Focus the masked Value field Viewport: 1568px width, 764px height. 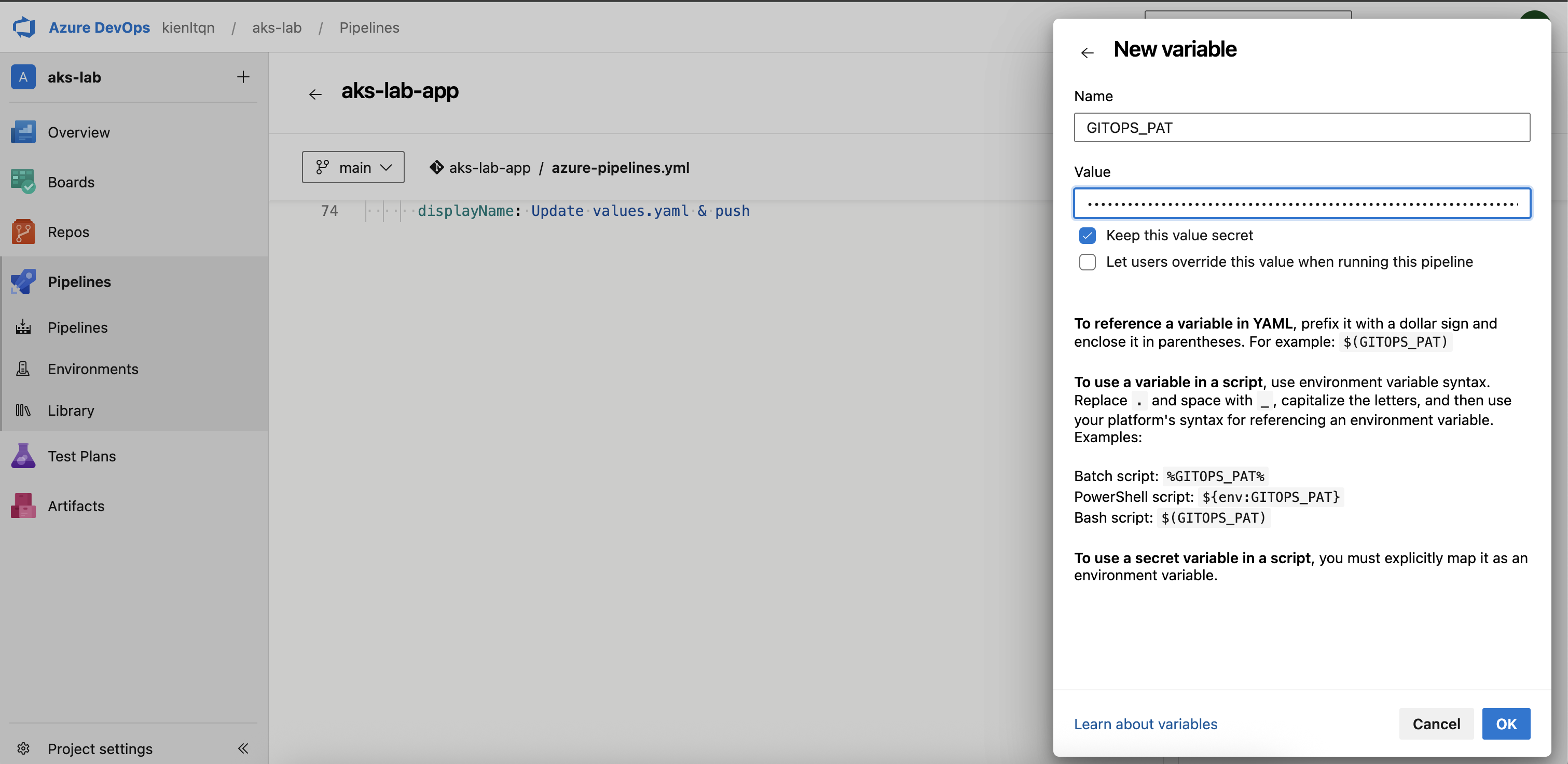pos(1302,203)
